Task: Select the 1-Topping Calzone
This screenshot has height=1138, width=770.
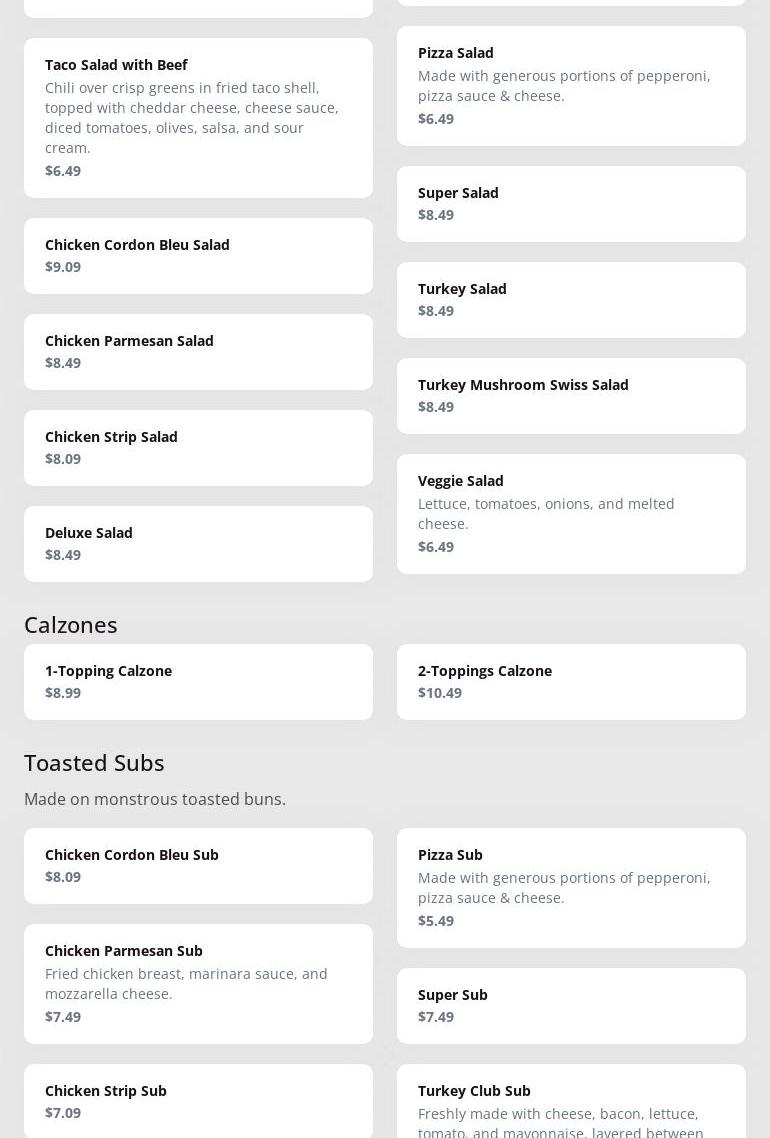Action: (198, 681)
